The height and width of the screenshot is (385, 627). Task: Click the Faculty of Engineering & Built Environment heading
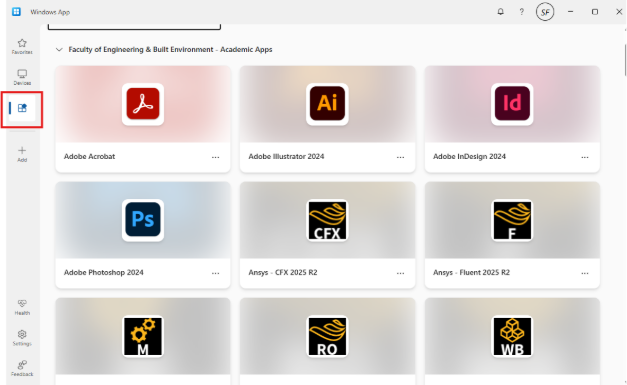click(x=170, y=50)
